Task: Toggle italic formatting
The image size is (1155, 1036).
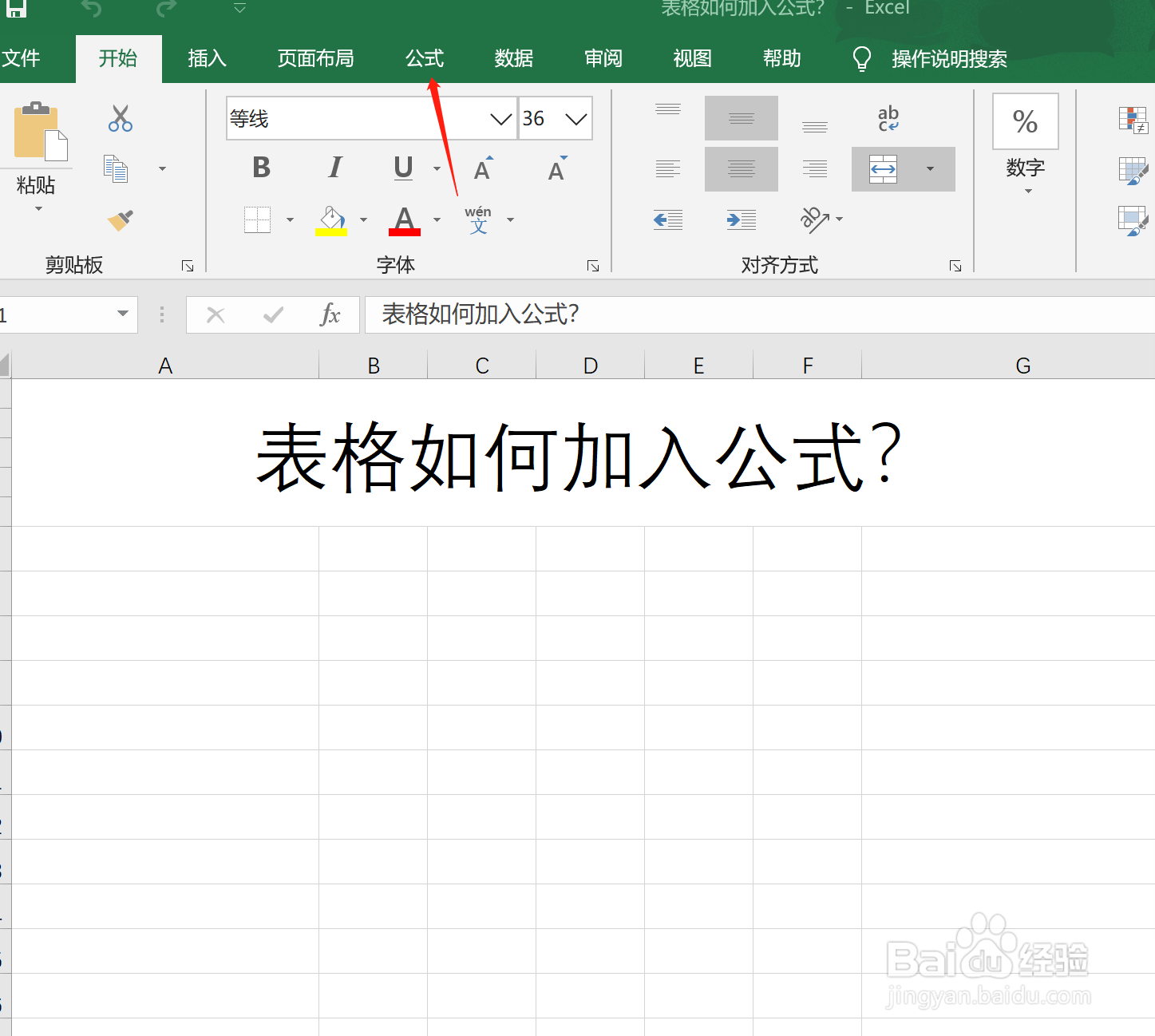Action: click(334, 168)
